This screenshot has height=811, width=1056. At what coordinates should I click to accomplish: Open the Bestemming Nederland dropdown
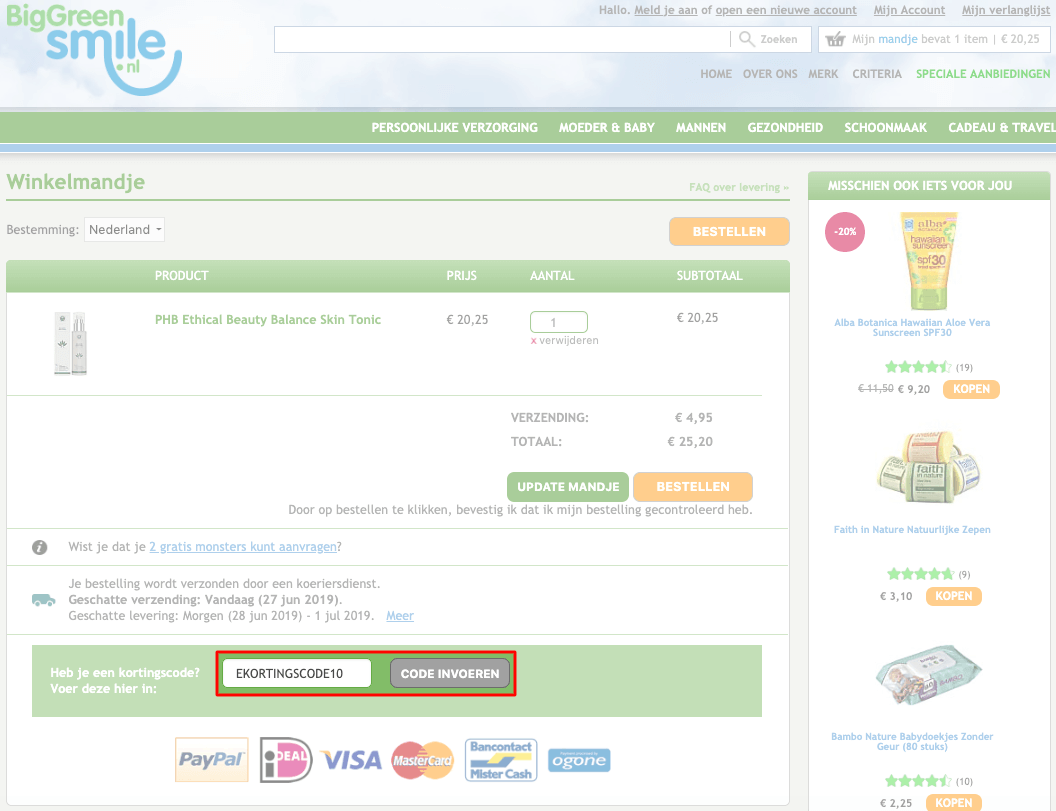(125, 230)
